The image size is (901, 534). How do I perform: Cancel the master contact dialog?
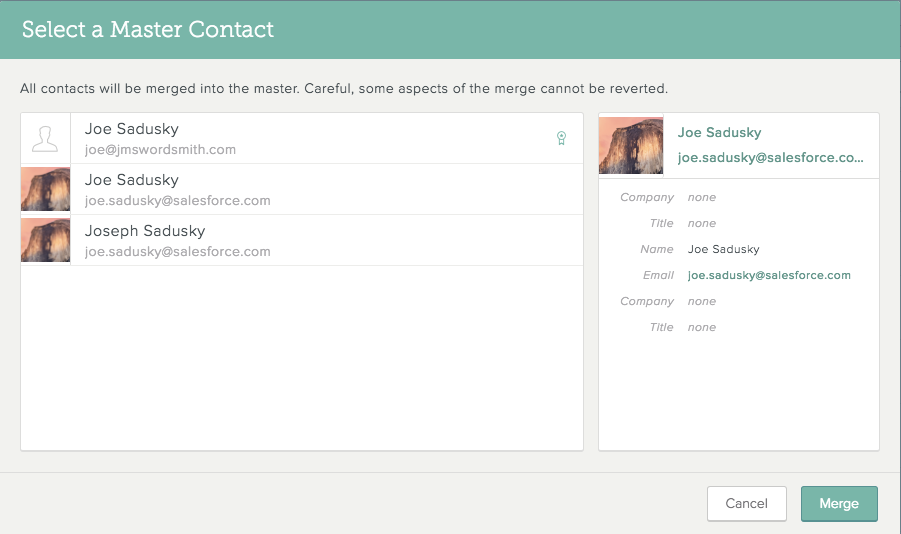tap(746, 504)
